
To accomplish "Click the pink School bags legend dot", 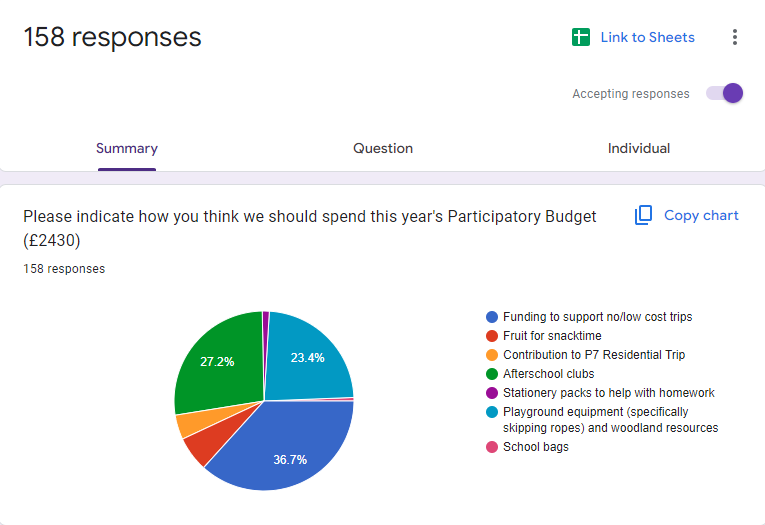I will click(491, 447).
